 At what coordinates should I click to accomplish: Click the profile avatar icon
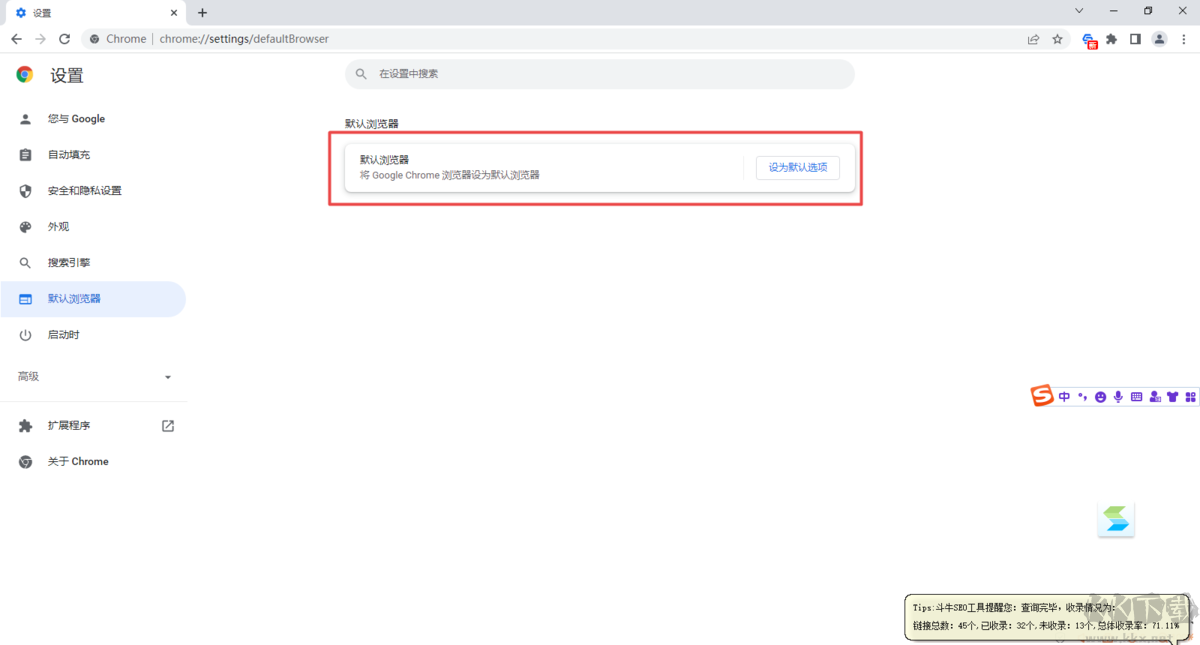click(1159, 39)
